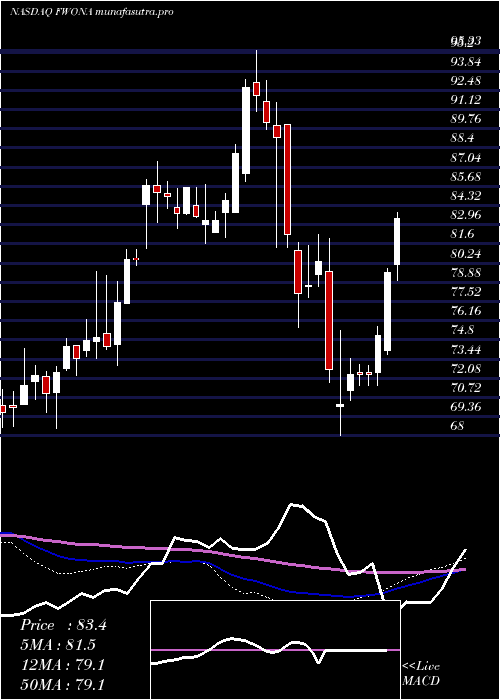Click the 12MA : 79.1 readout
Image resolution: width=500 pixels, height=700 pixels.
[x=62, y=665]
